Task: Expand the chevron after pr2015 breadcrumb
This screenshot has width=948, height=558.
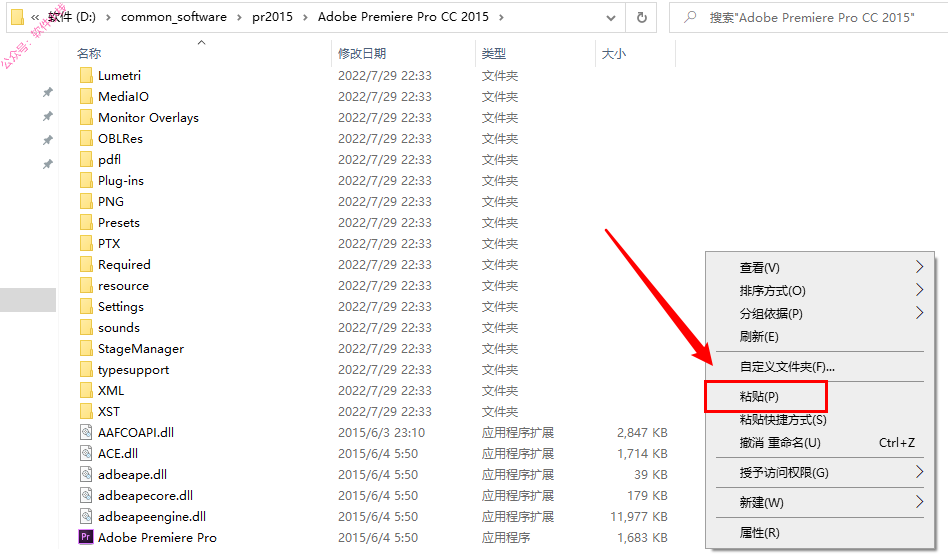Action: 305,17
